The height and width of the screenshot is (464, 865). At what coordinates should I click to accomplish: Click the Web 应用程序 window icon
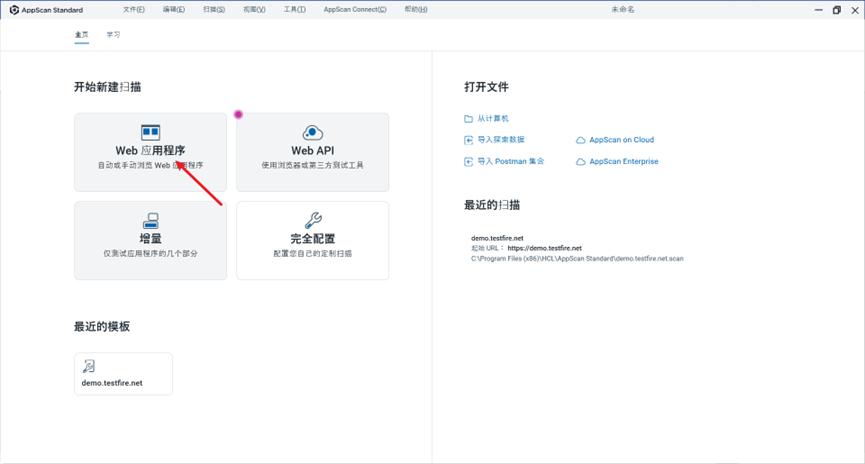tap(151, 132)
